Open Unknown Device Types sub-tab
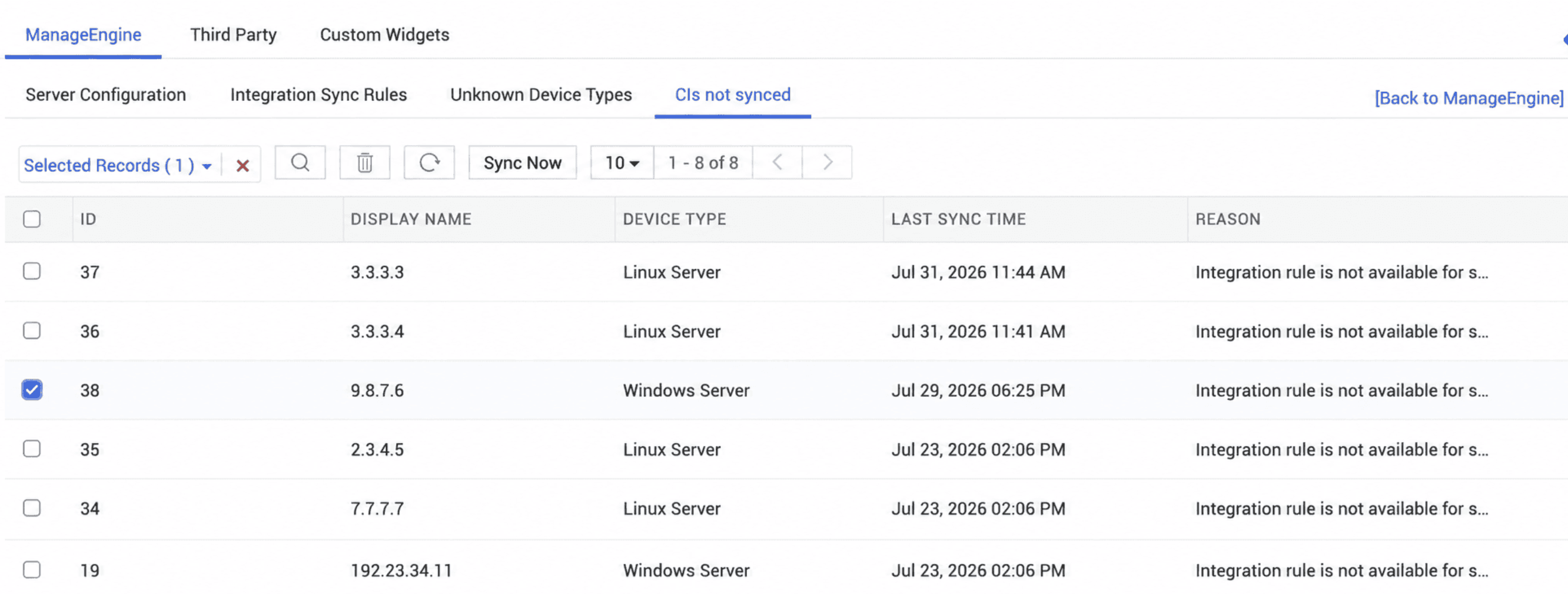This screenshot has height=594, width=1568. [x=541, y=95]
